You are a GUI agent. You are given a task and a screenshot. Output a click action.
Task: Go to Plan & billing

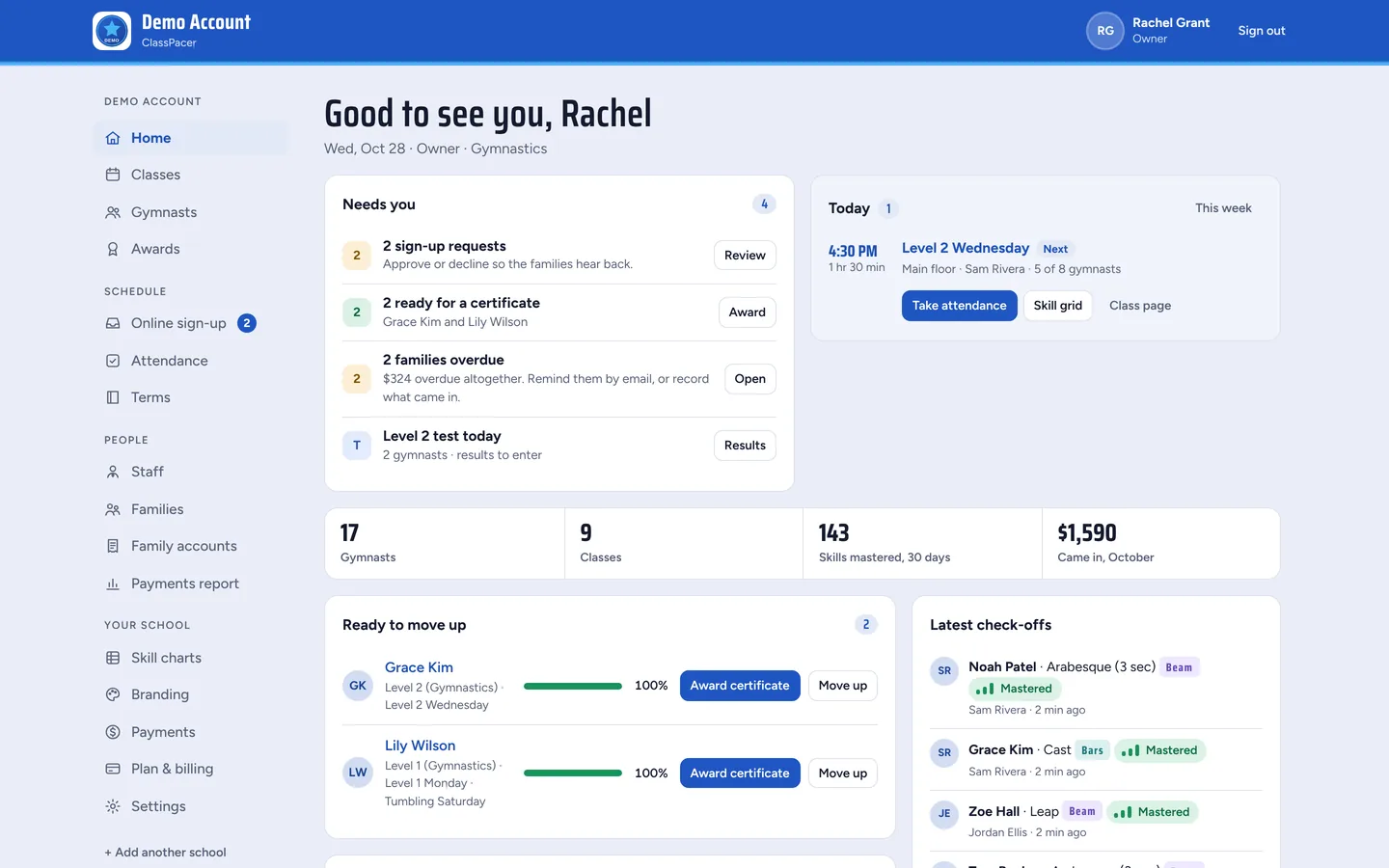(x=191, y=769)
